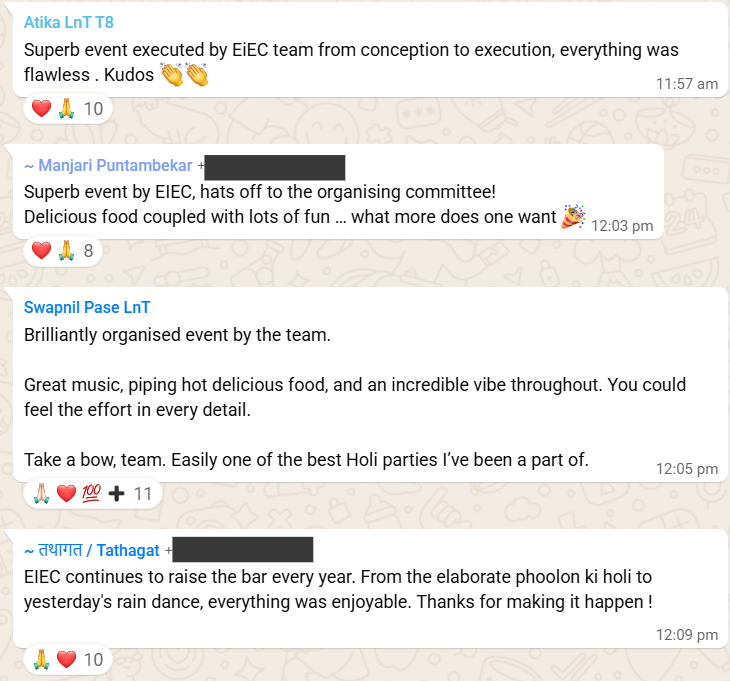The width and height of the screenshot is (730, 681).
Task: Click the heart reaction under Tathagat's message
Action: coord(66,659)
